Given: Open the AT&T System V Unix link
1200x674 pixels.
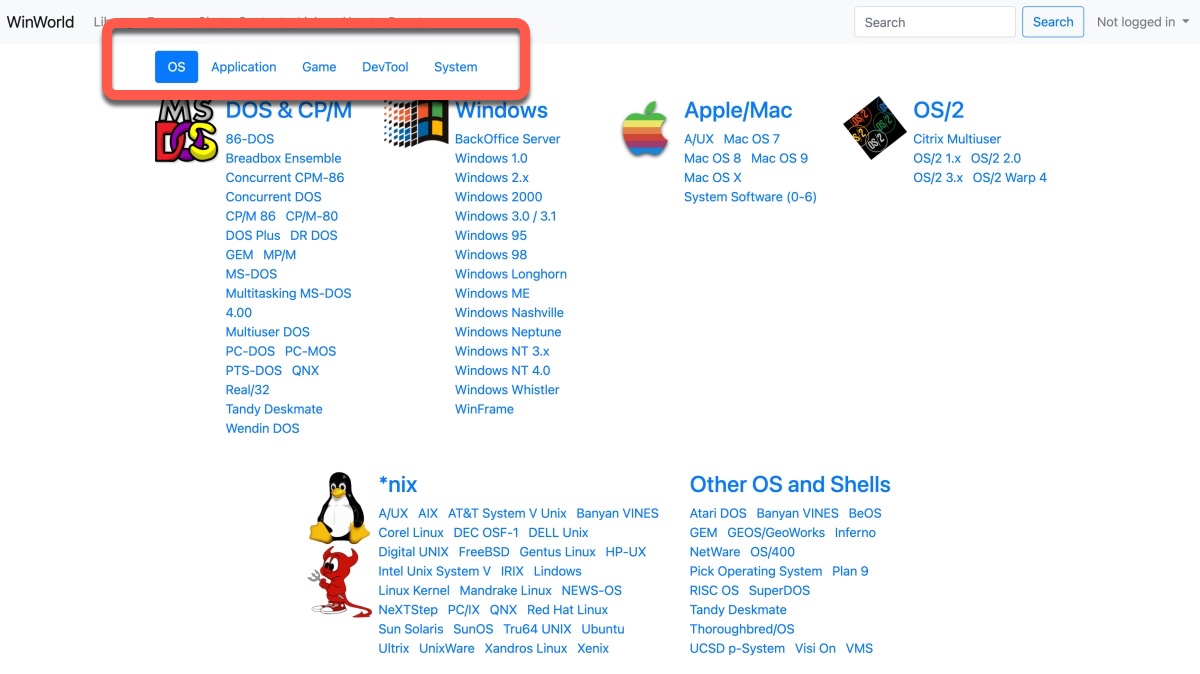Looking at the screenshot, I should click(507, 513).
